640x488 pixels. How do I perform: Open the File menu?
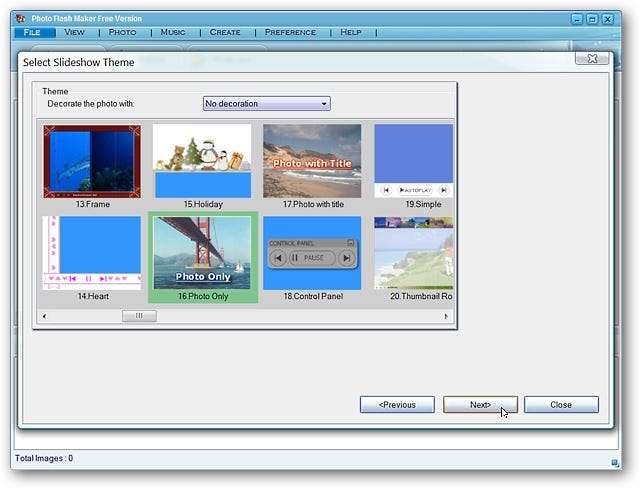[33, 32]
